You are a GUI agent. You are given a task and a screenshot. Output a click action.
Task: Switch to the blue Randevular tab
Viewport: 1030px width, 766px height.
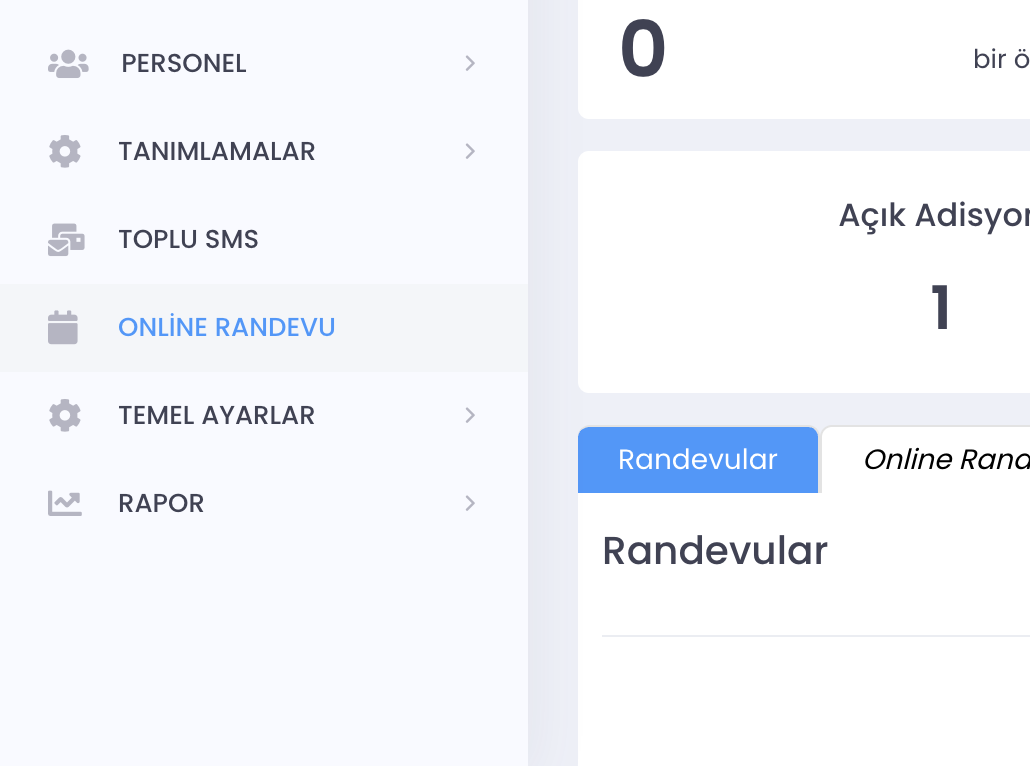(x=698, y=460)
